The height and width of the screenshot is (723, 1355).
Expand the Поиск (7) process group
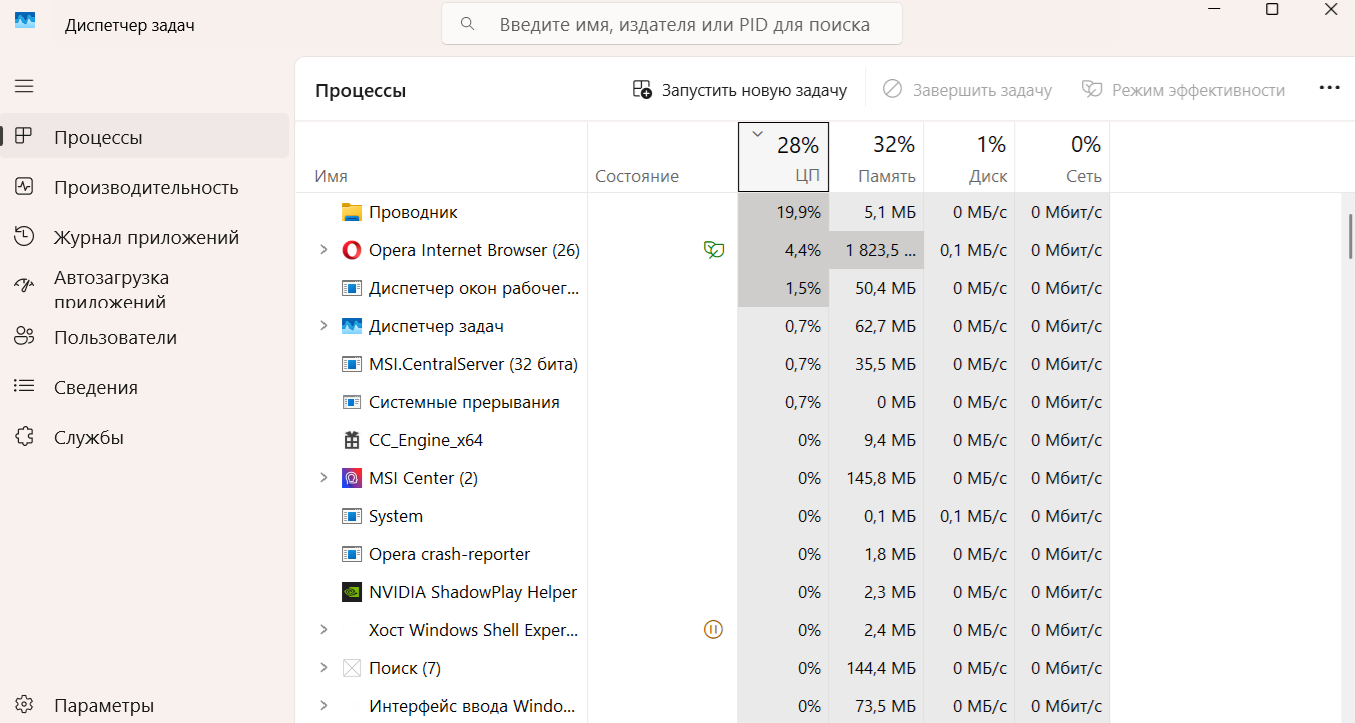(x=323, y=668)
